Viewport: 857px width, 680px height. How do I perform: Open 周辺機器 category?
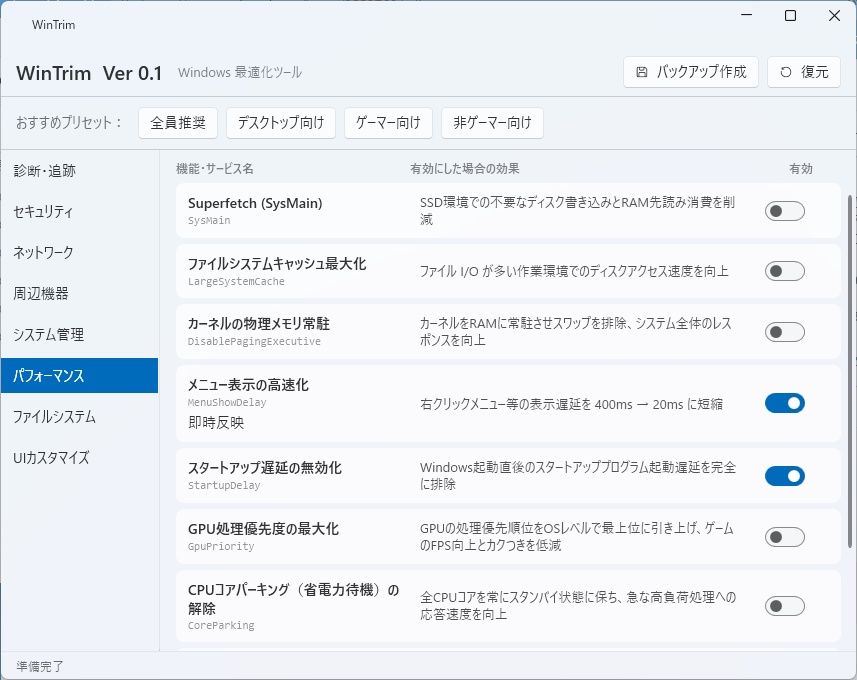(x=79, y=294)
